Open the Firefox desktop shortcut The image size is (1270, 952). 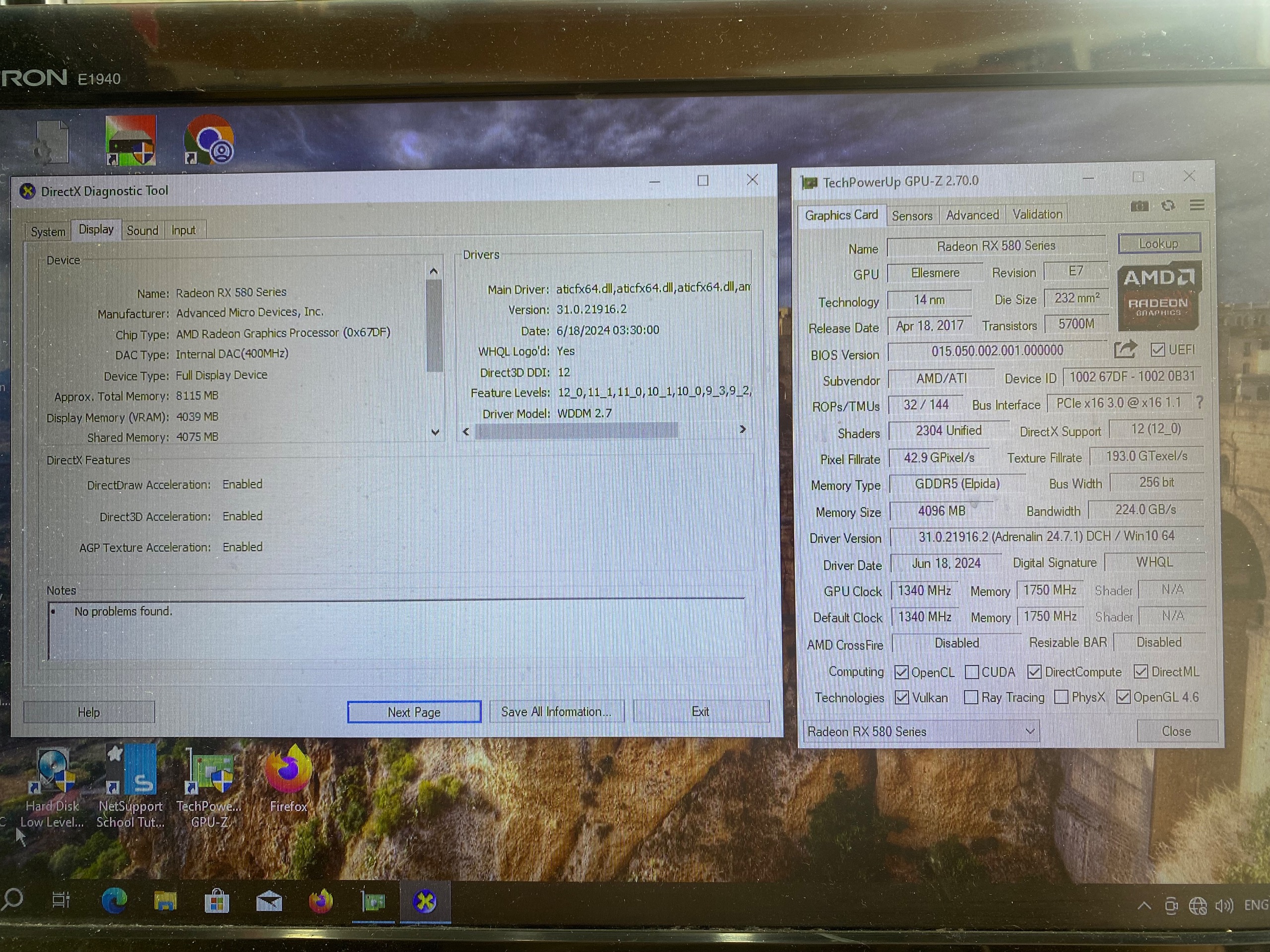click(288, 779)
